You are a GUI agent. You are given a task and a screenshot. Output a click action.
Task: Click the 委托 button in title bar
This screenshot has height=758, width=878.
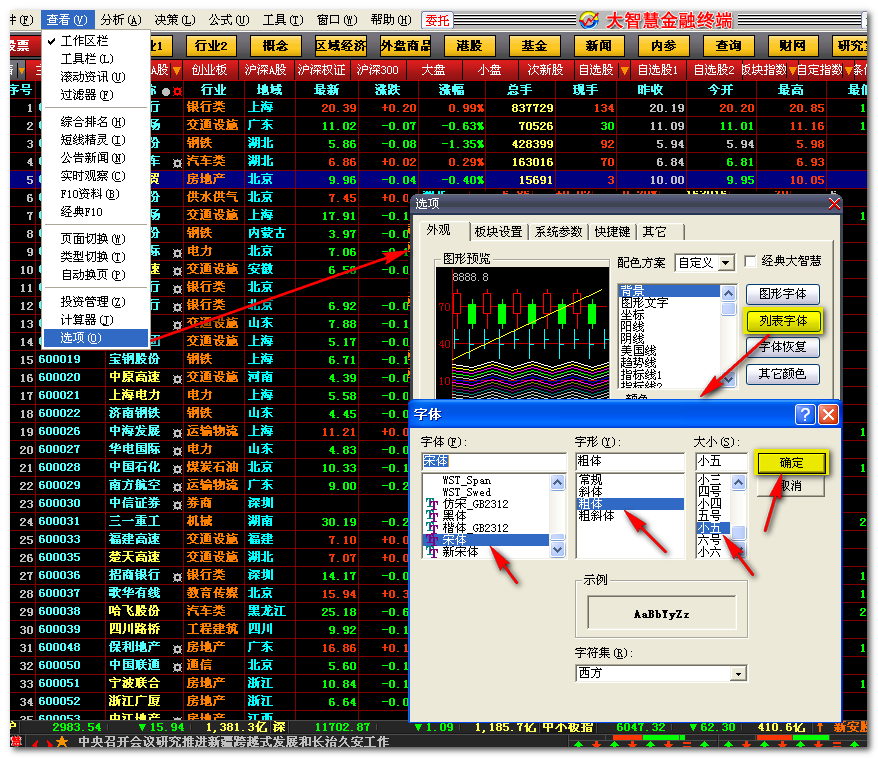pos(437,21)
